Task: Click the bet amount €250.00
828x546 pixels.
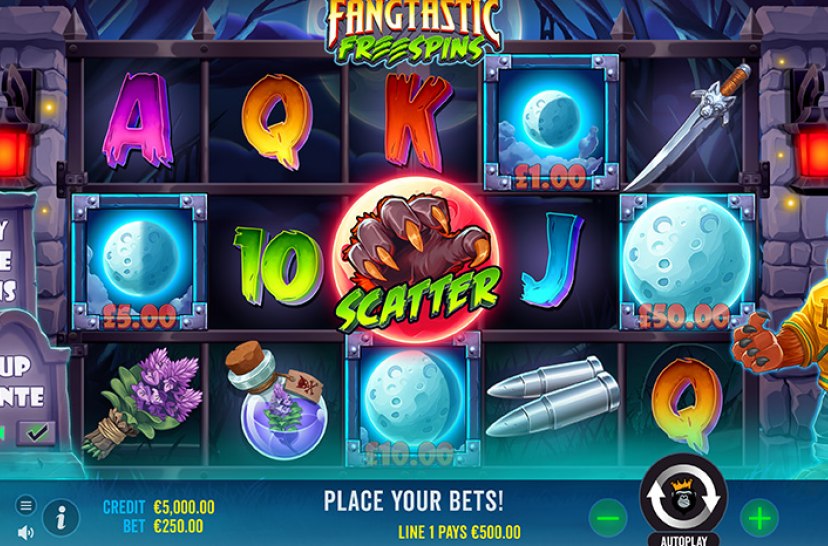Action: point(178,526)
